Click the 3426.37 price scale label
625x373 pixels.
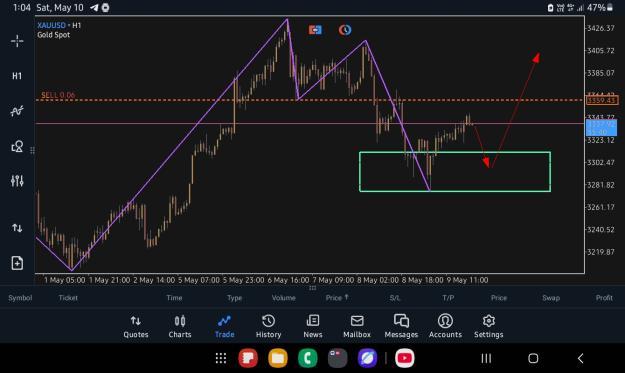(601, 28)
